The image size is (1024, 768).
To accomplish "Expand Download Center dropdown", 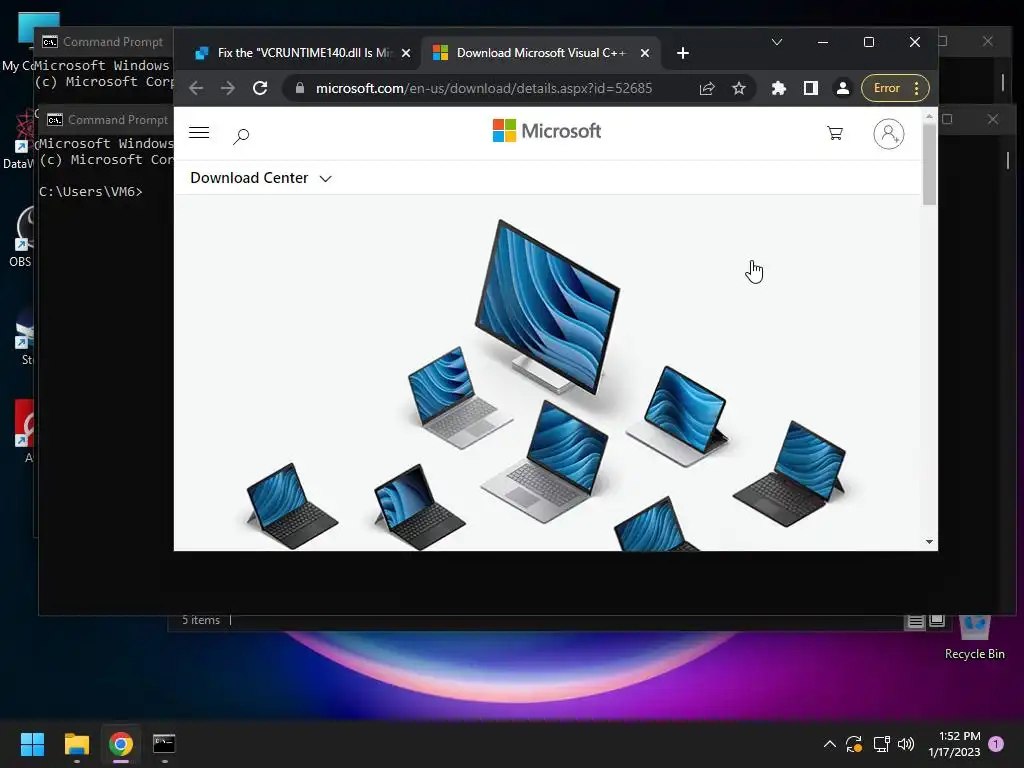I will pyautogui.click(x=261, y=178).
